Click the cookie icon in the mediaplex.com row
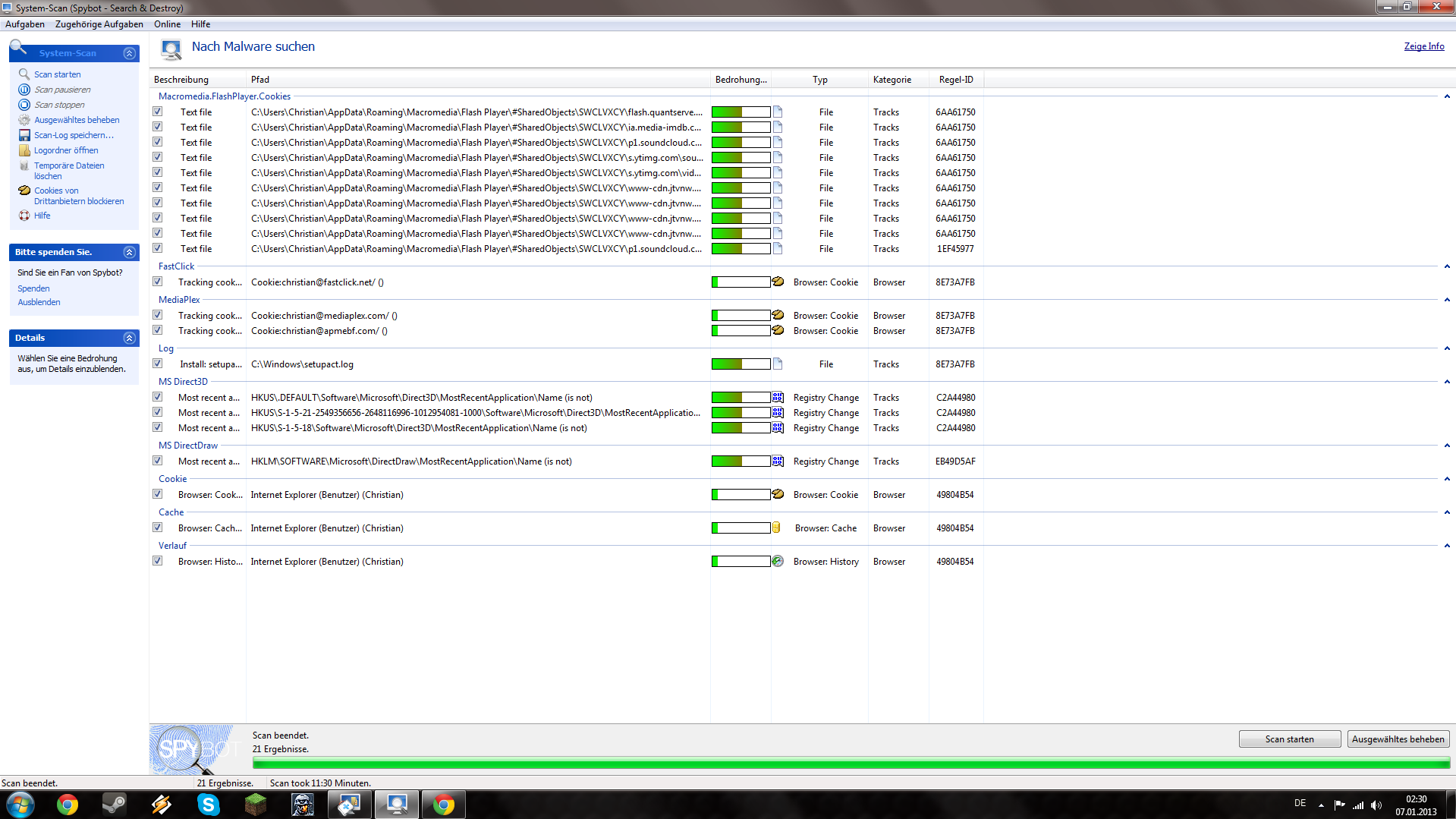Viewport: 1456px width, 819px height. (778, 315)
